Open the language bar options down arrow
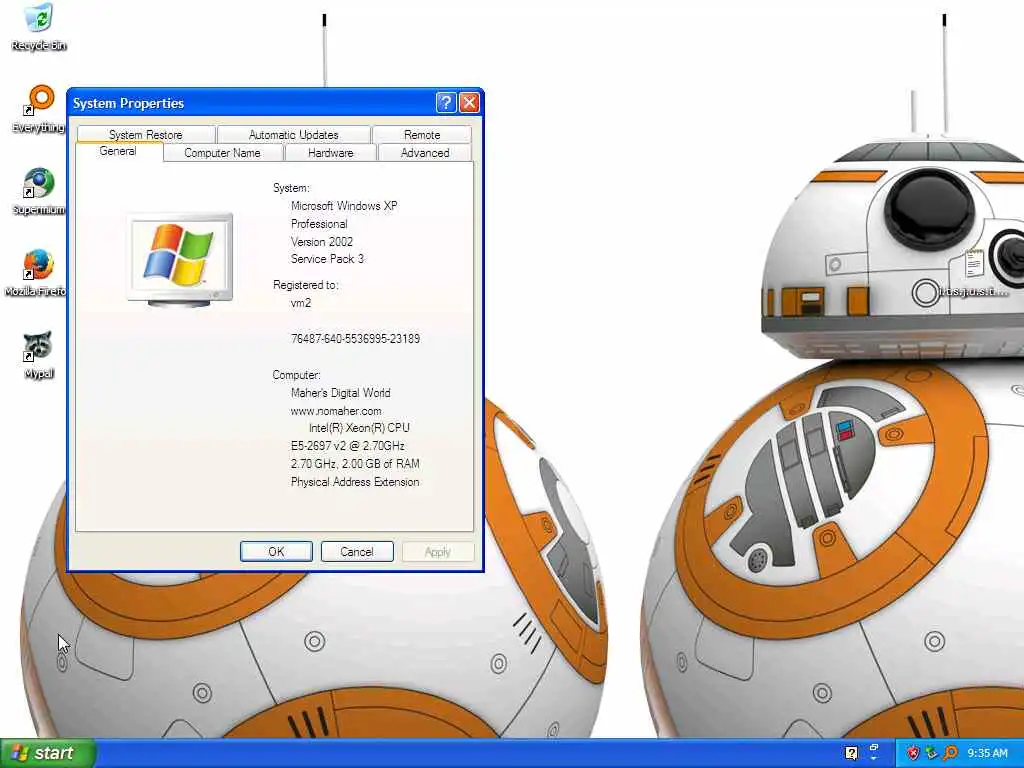Screen dimensions: 1024x768 pyautogui.click(x=874, y=758)
